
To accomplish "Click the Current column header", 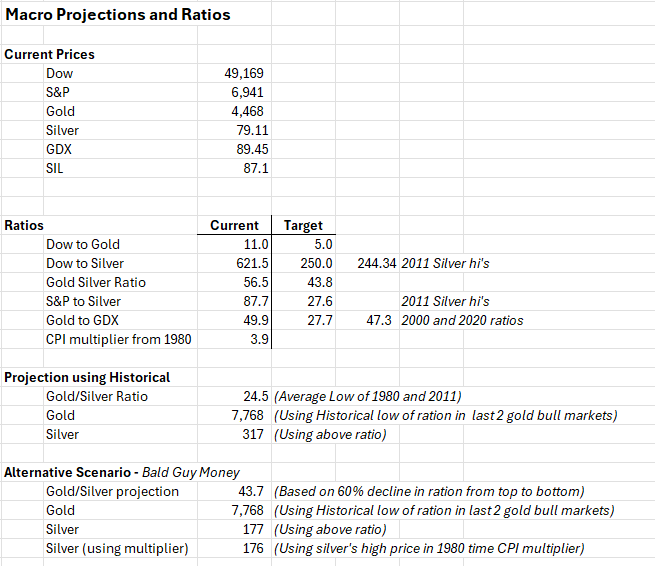I will (235, 225).
